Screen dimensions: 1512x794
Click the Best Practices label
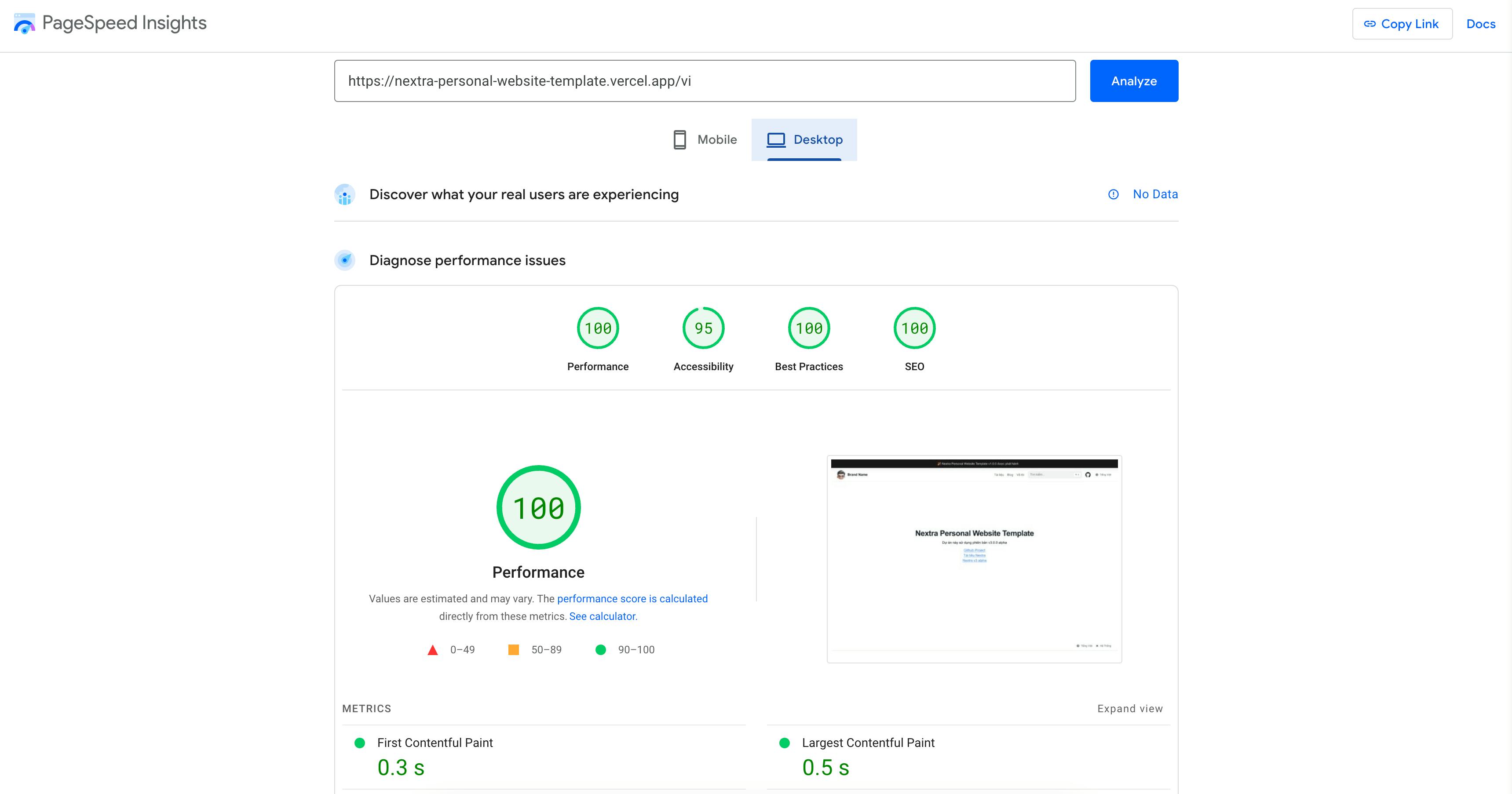809,367
